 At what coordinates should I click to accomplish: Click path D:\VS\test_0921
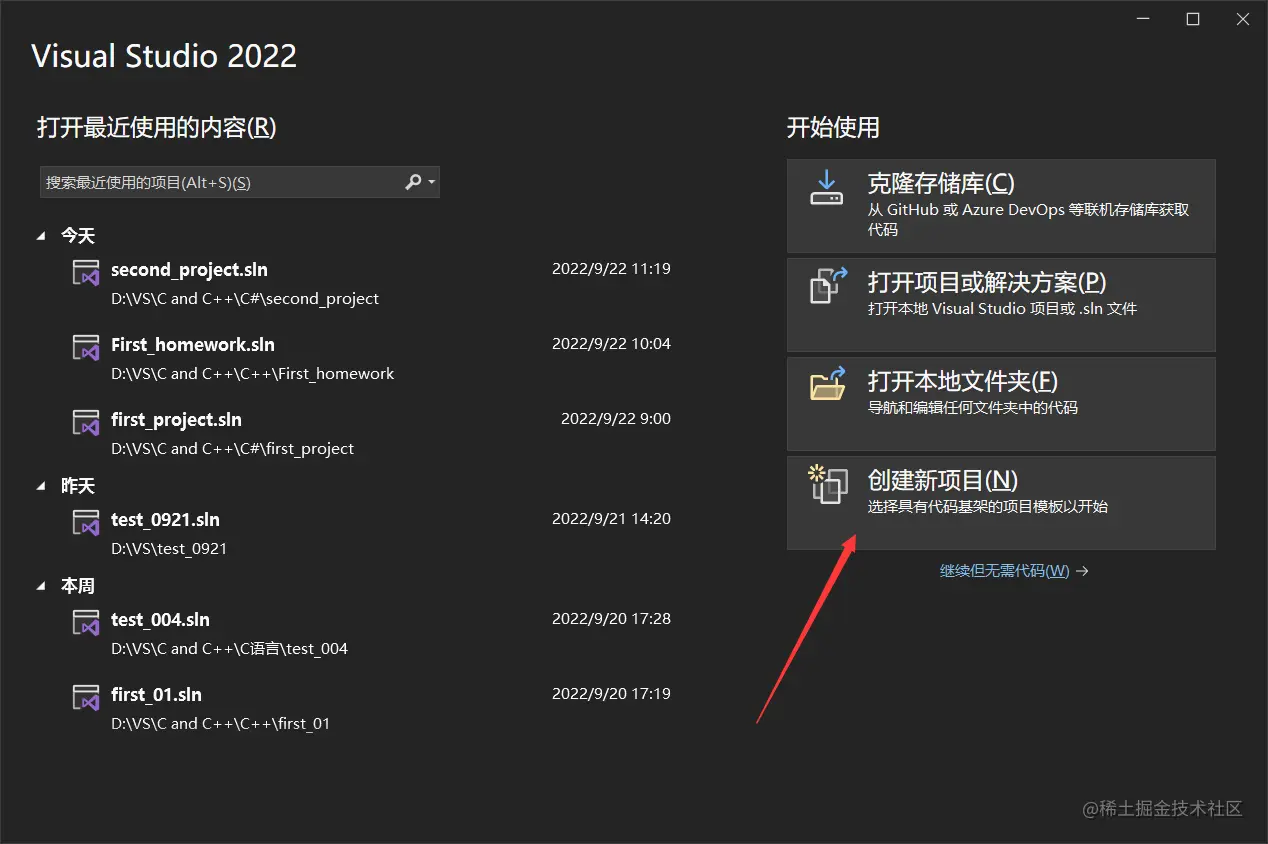(x=169, y=549)
